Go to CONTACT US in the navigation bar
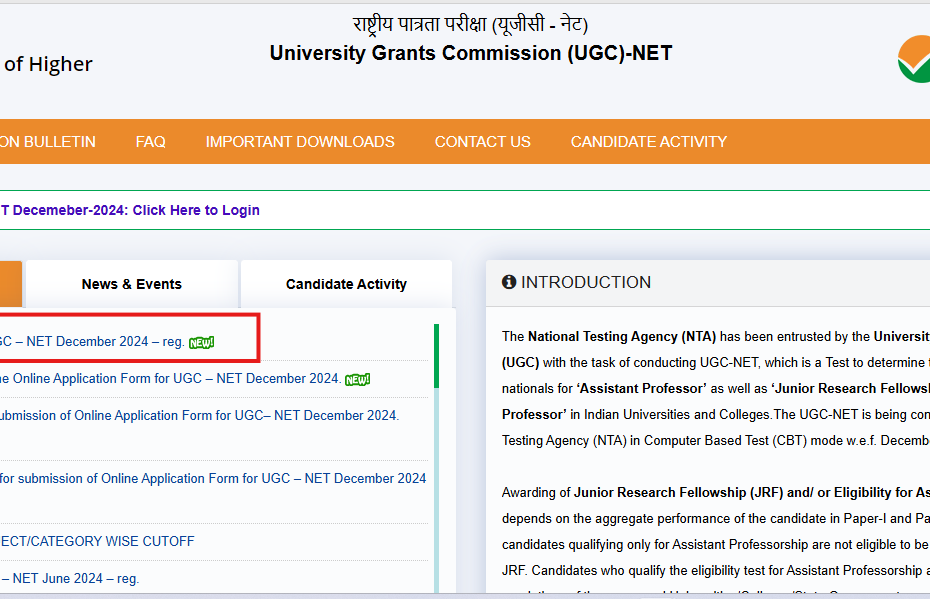930x599 pixels. click(482, 142)
